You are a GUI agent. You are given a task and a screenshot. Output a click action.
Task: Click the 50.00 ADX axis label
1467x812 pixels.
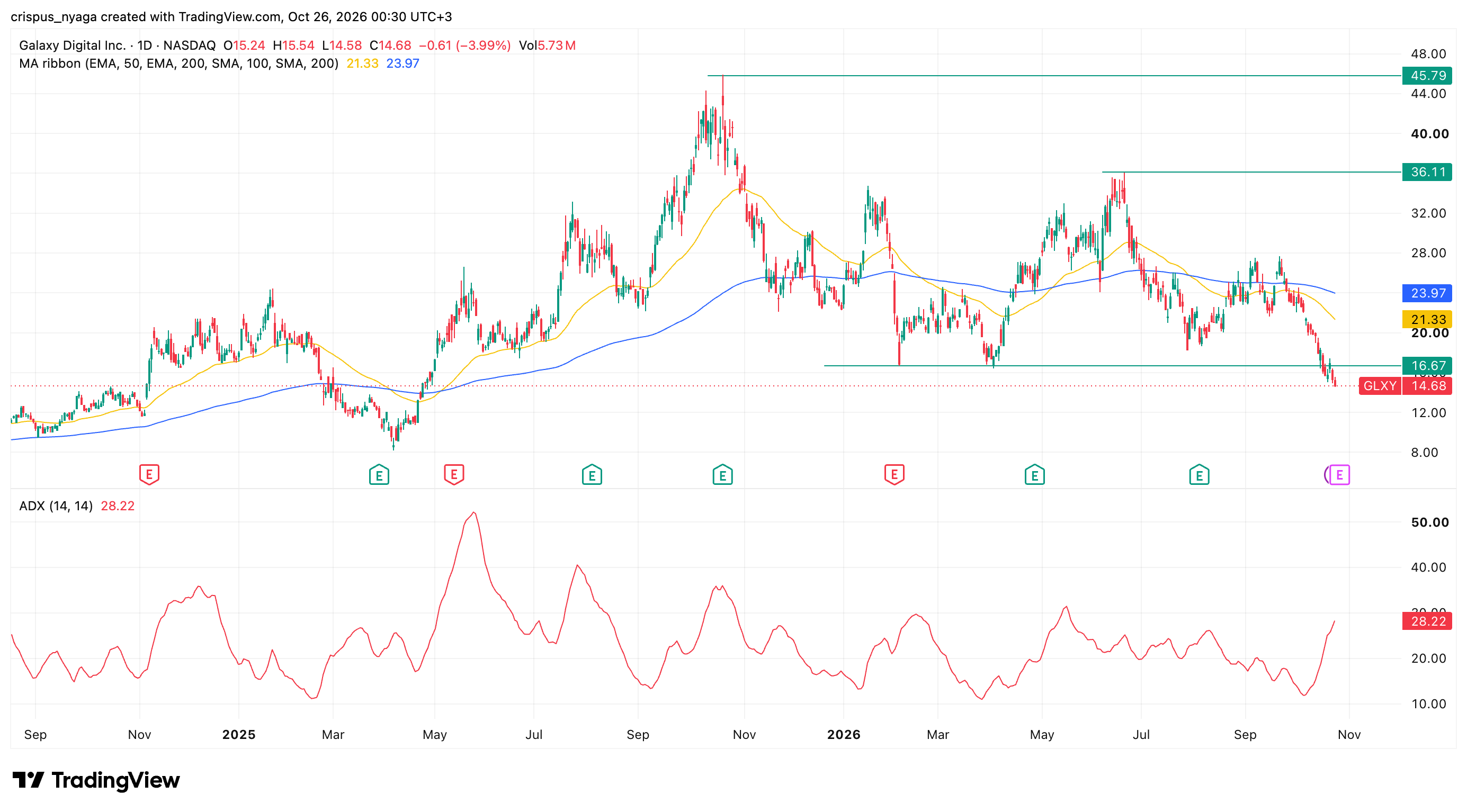pos(1429,522)
